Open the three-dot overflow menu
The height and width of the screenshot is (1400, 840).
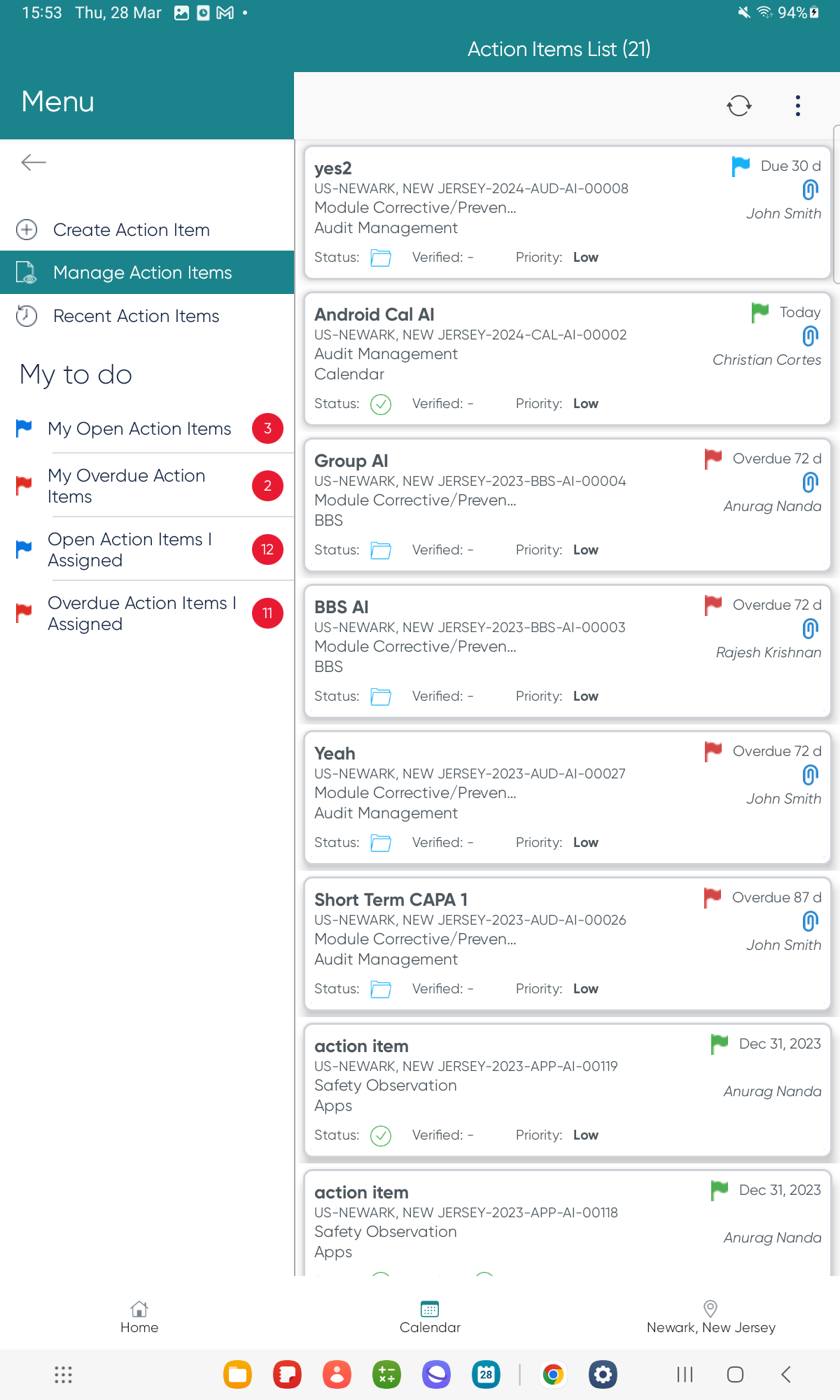[797, 106]
